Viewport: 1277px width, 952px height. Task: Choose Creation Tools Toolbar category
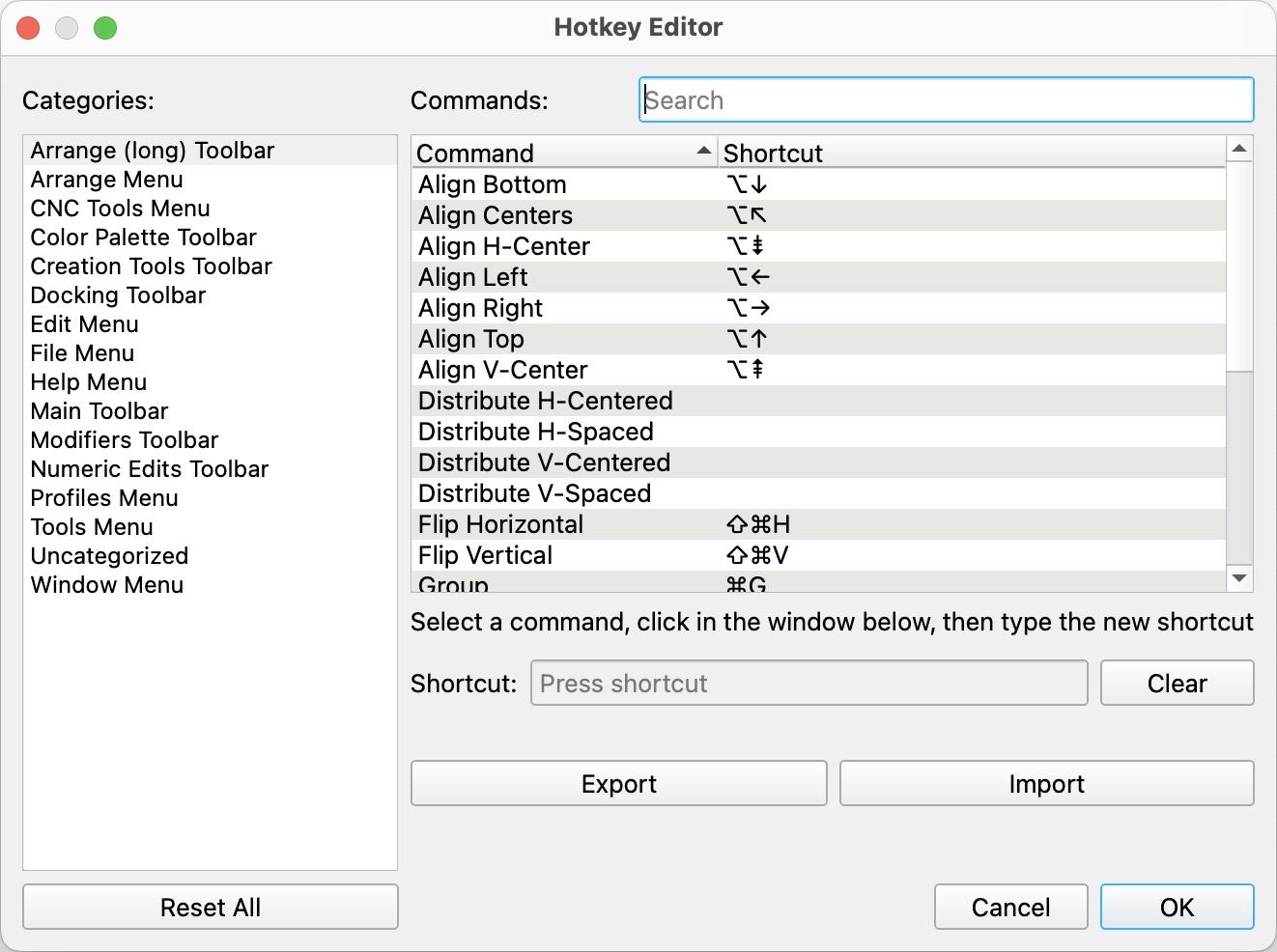(151, 266)
